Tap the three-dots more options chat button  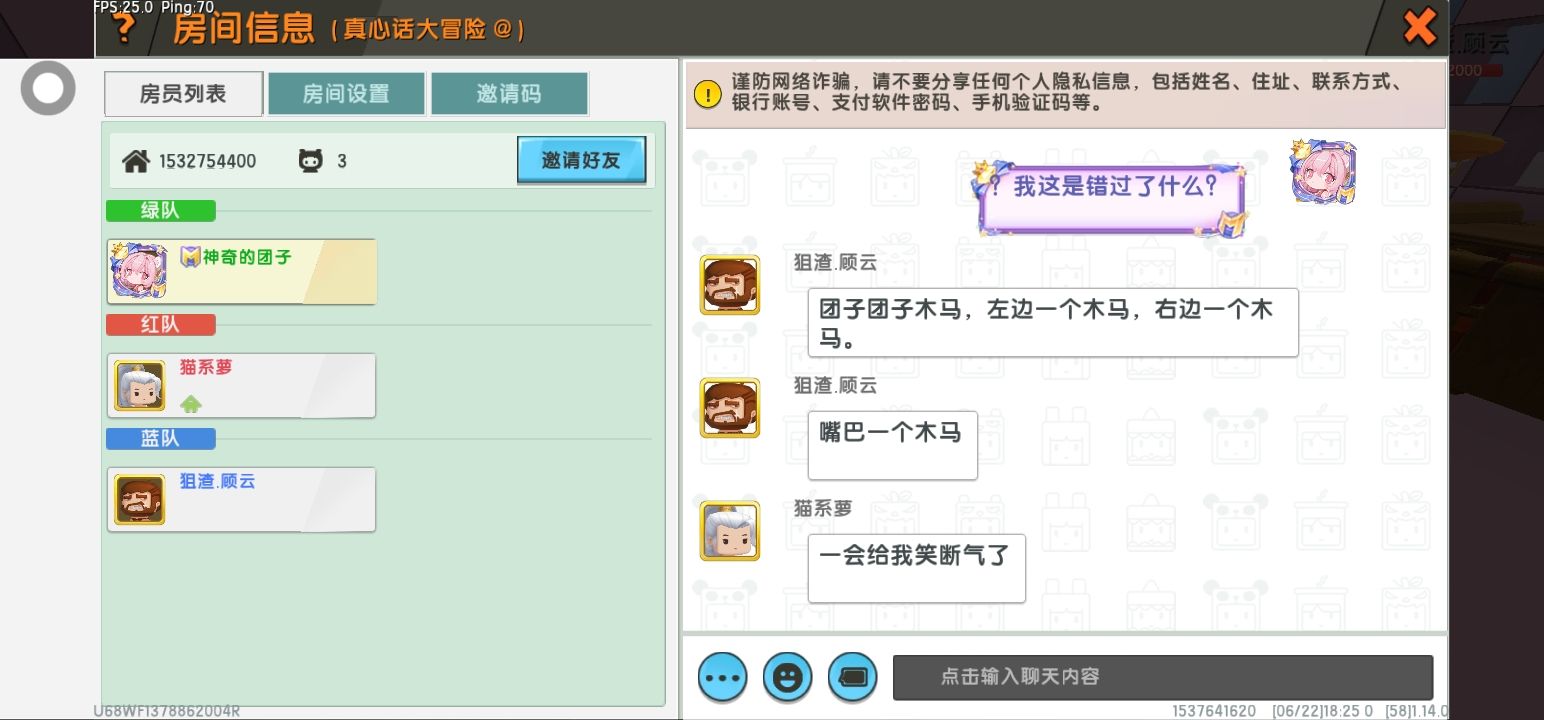[723, 677]
